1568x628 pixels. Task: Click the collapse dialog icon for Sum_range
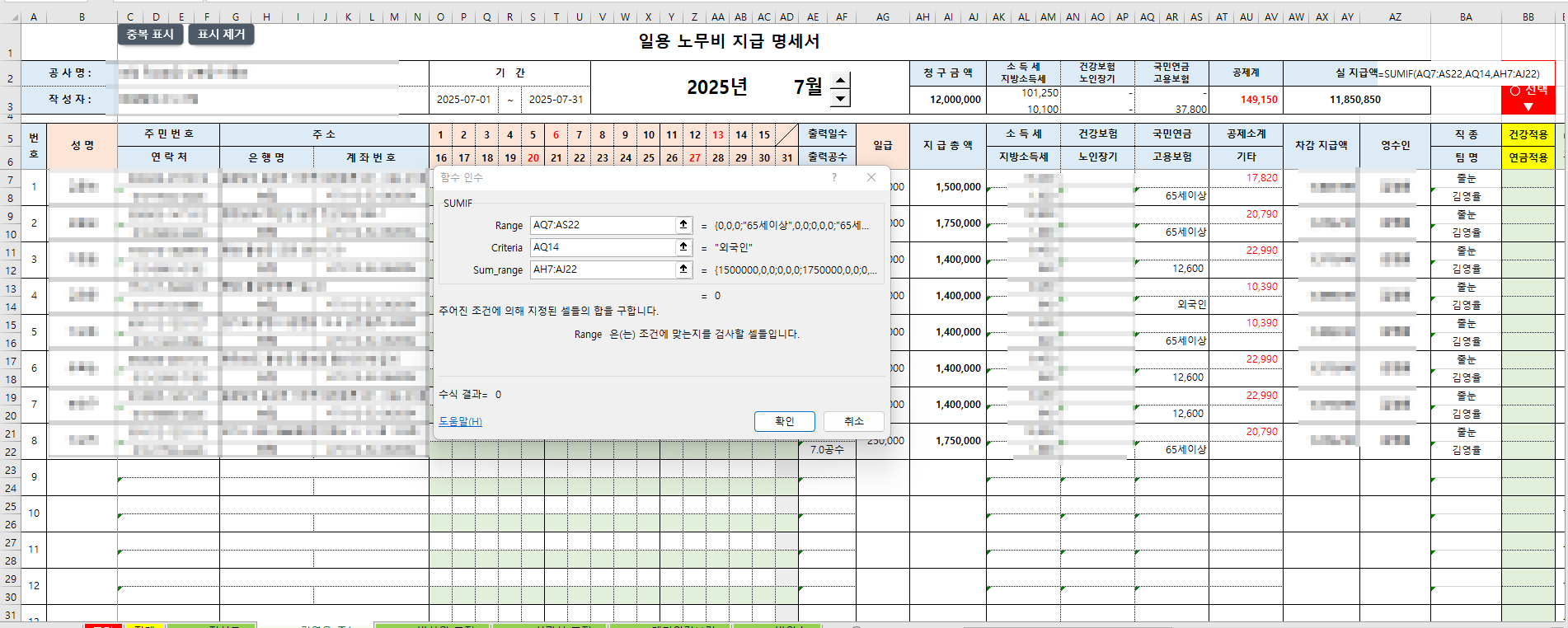coord(683,269)
